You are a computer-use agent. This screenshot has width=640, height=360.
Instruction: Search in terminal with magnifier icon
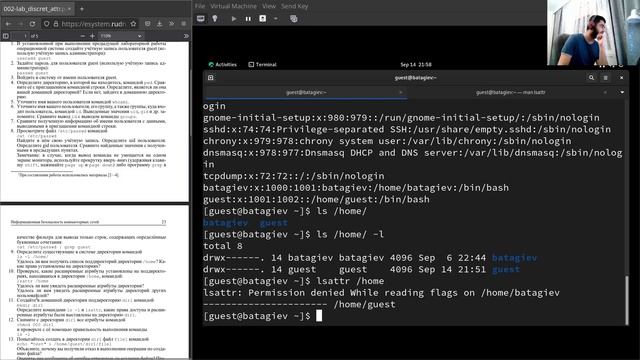591,78
